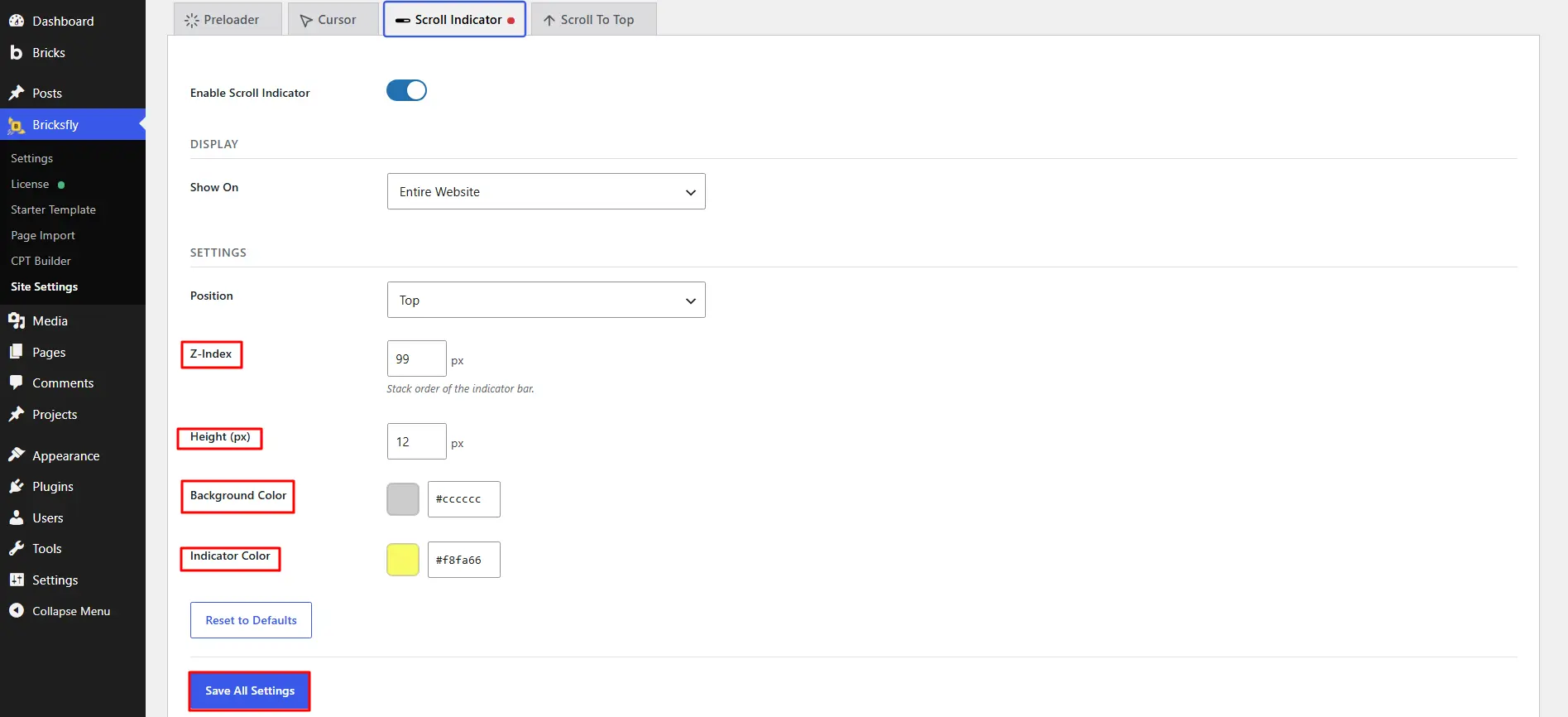Open the Show On dropdown

(546, 191)
